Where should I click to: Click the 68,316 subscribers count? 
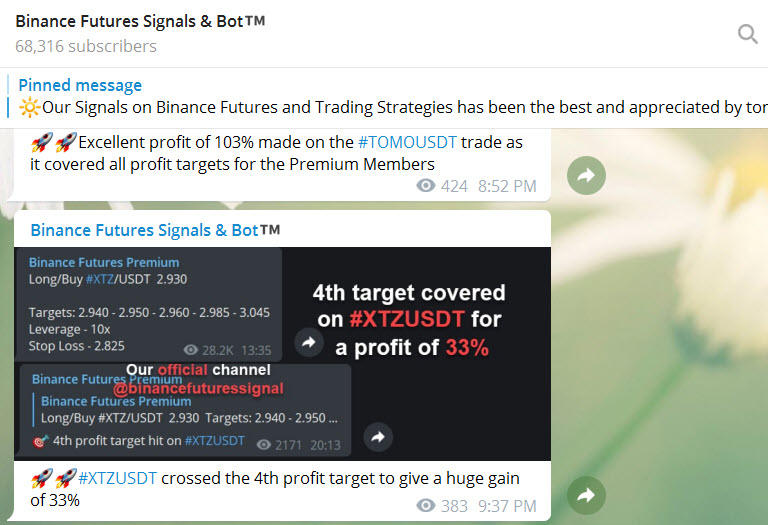point(86,46)
